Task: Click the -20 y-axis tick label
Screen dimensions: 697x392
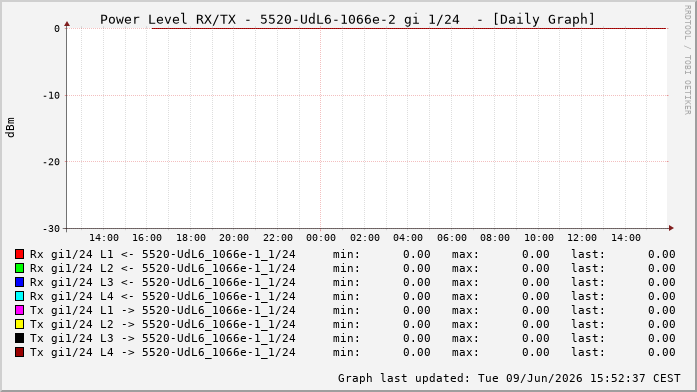Action: click(x=51, y=162)
